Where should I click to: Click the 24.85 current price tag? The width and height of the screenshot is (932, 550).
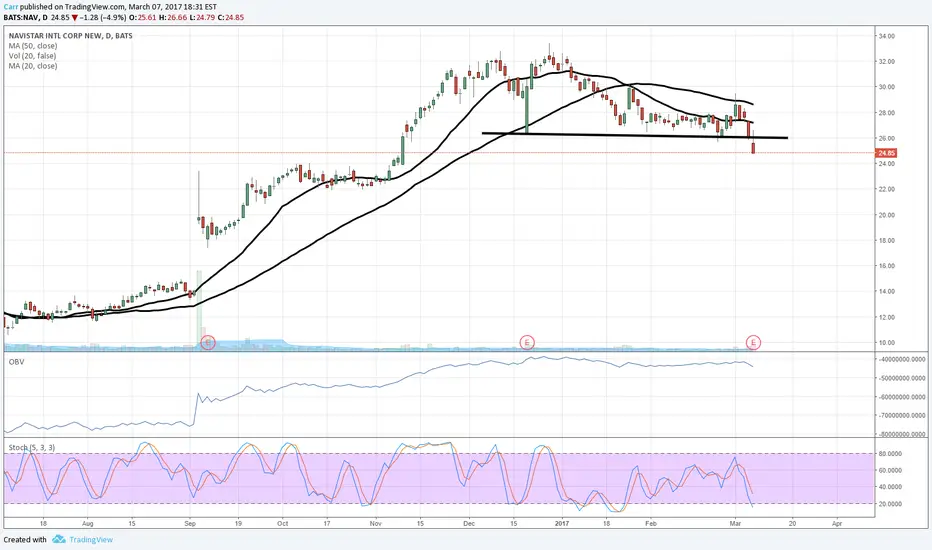[886, 153]
